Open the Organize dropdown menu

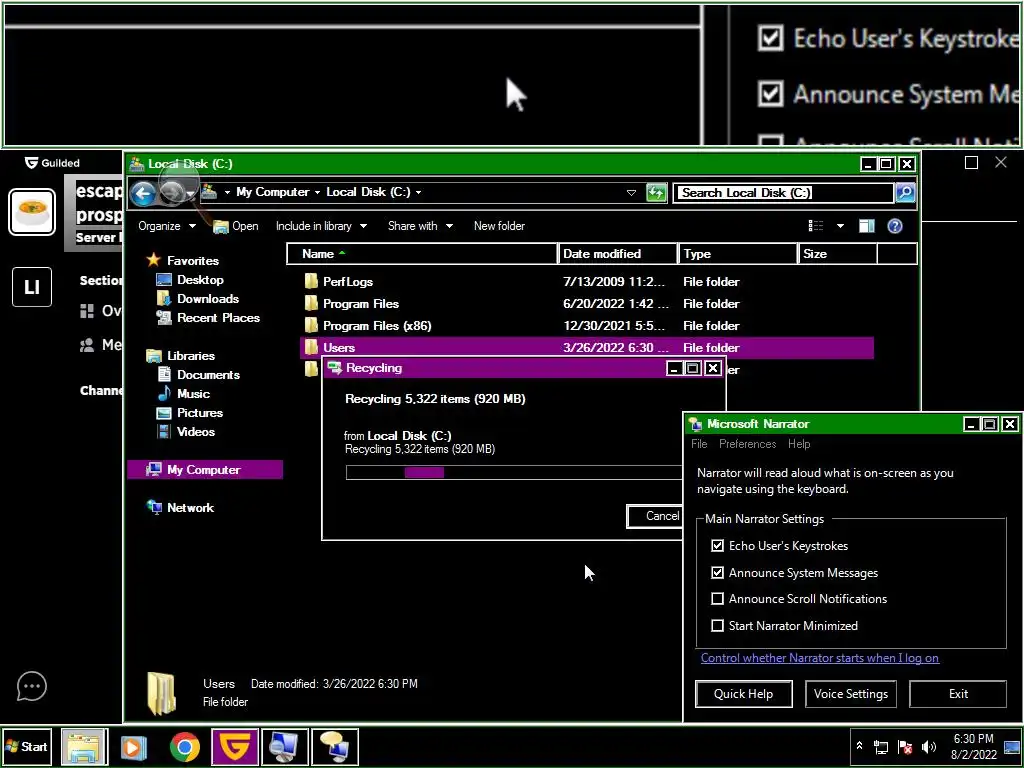pos(167,226)
